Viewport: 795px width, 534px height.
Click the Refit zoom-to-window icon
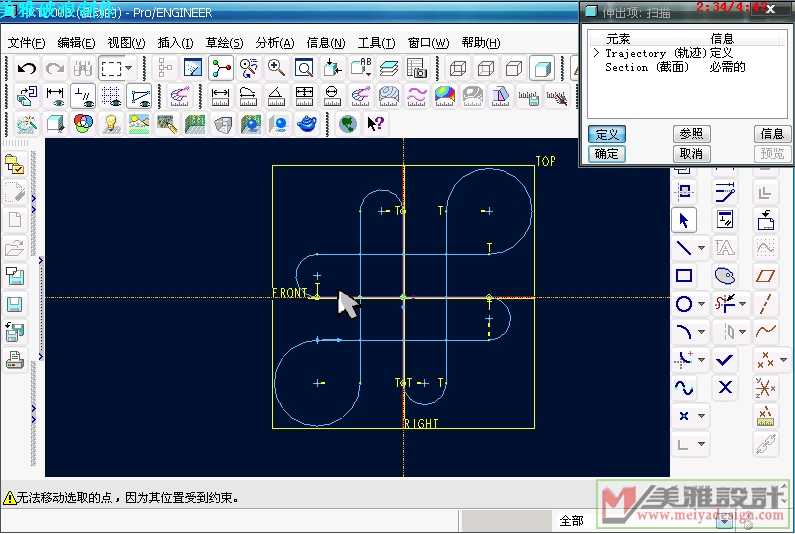click(x=304, y=68)
